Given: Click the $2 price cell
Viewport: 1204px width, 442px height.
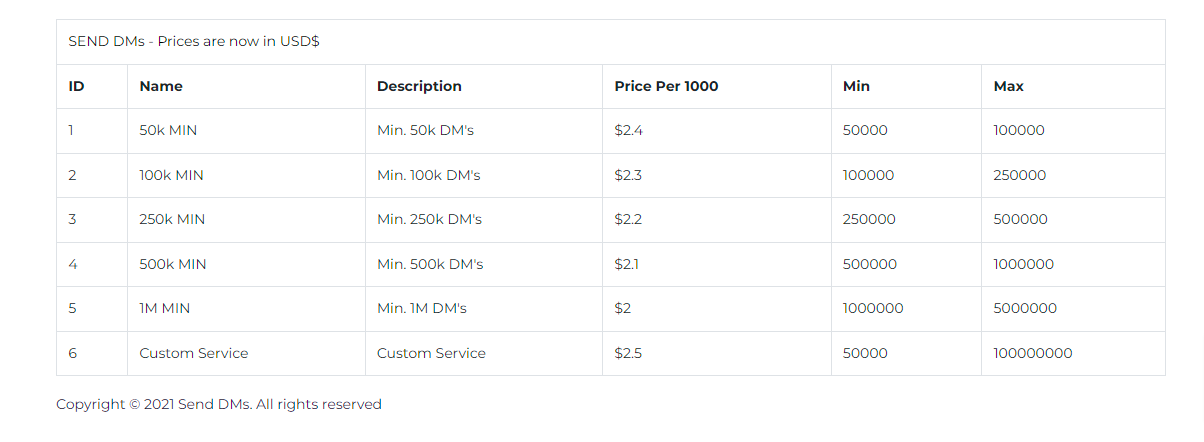Looking at the screenshot, I should pyautogui.click(x=622, y=308).
